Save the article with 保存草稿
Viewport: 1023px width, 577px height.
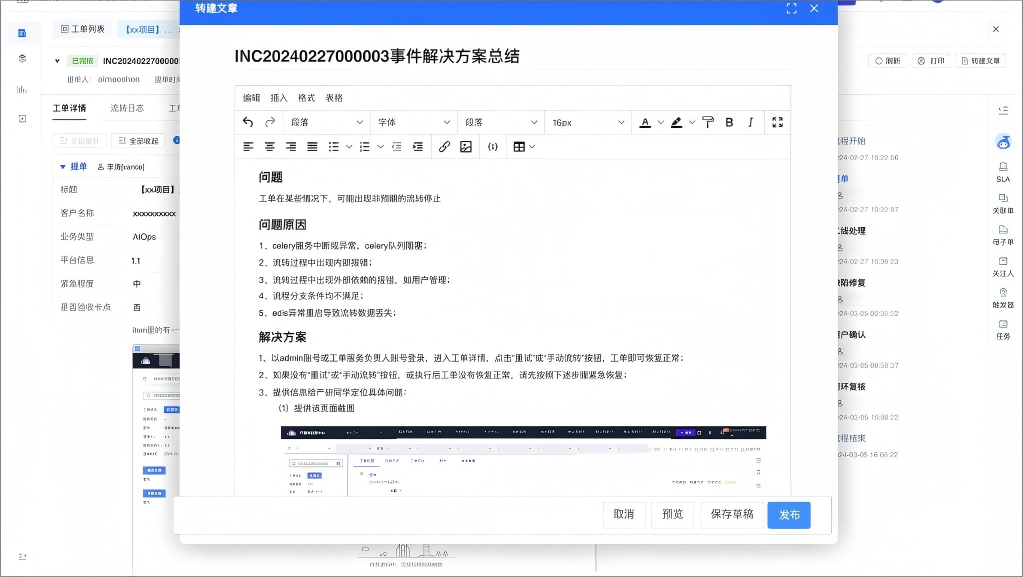click(x=732, y=514)
